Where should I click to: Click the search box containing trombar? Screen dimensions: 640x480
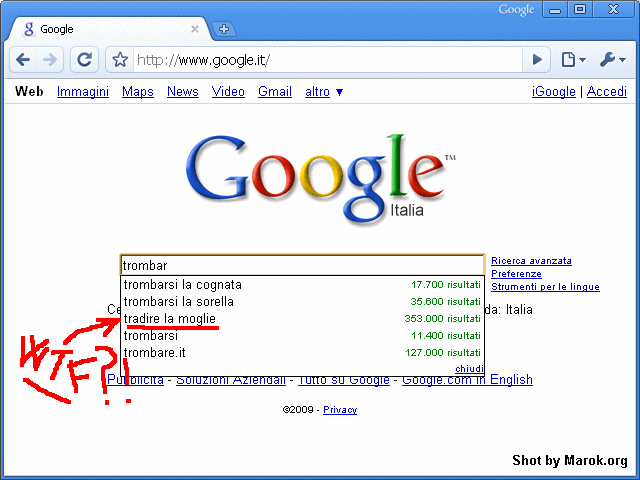[x=302, y=265]
